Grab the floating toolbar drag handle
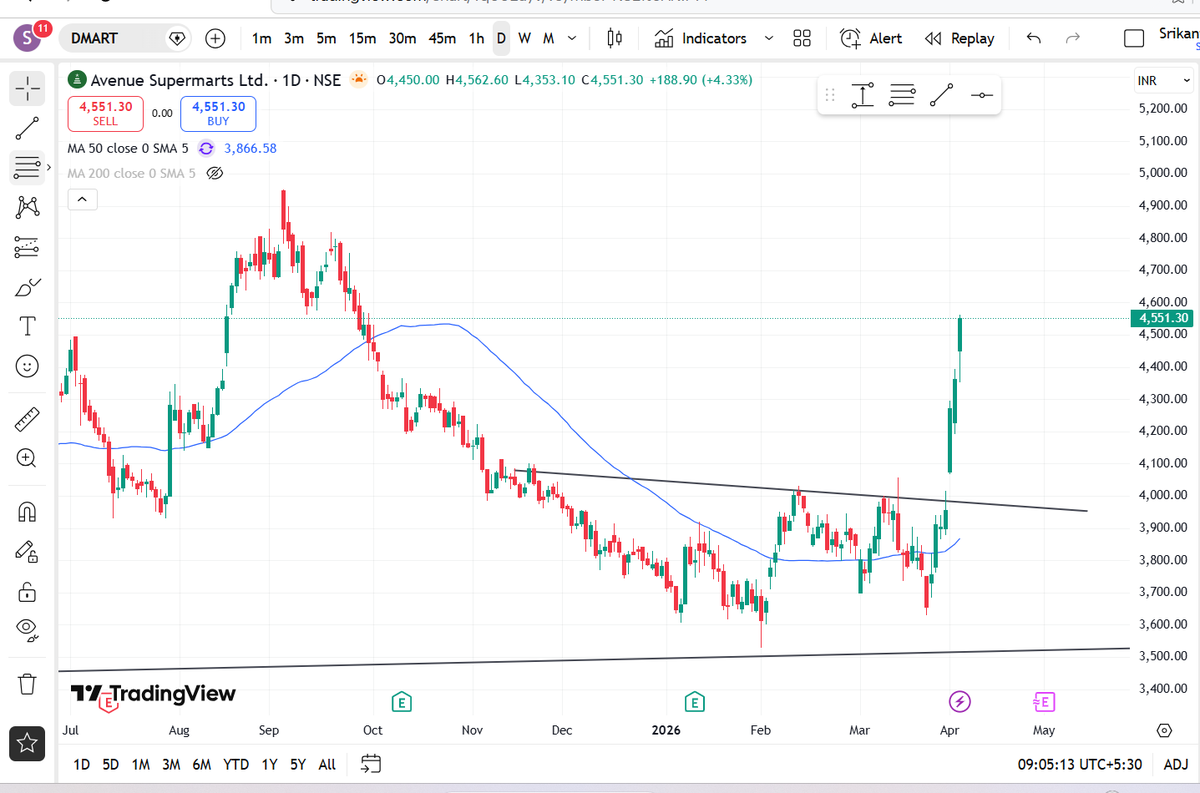The height and width of the screenshot is (793, 1200). [829, 95]
